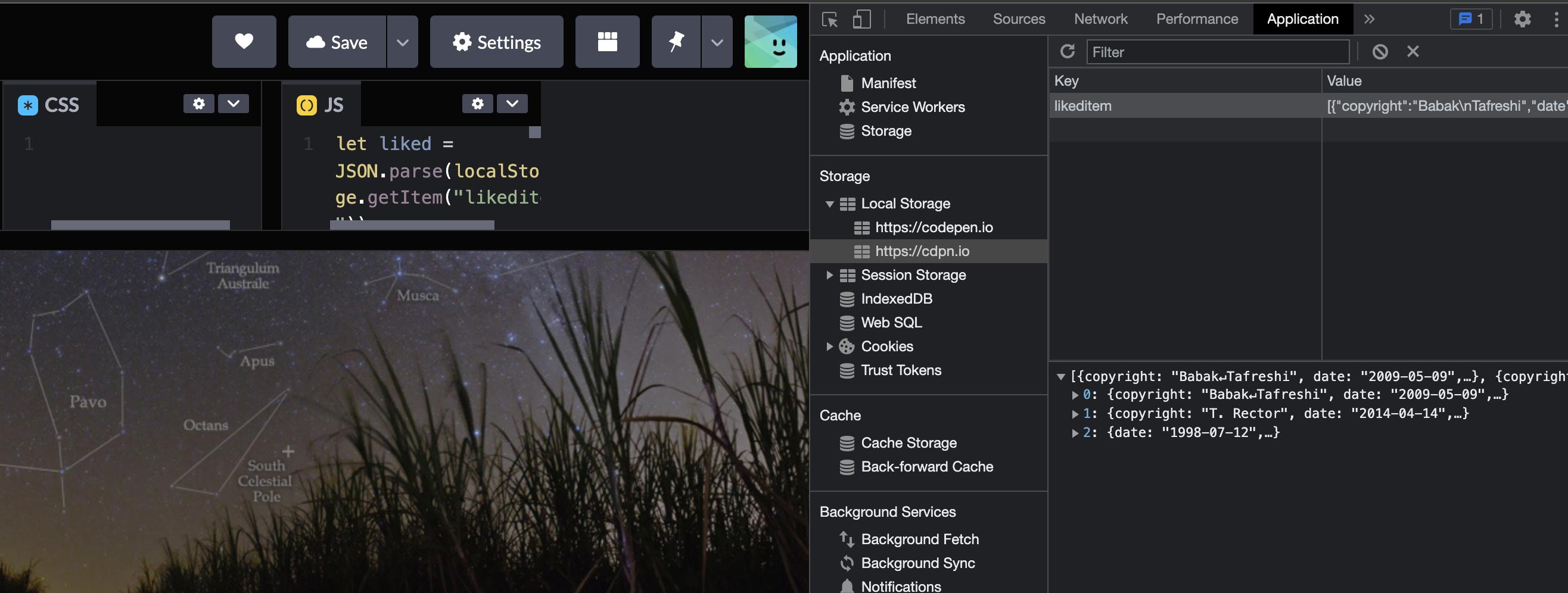Switch to the Network tab
The width and height of the screenshot is (1568, 593).
click(x=1100, y=20)
